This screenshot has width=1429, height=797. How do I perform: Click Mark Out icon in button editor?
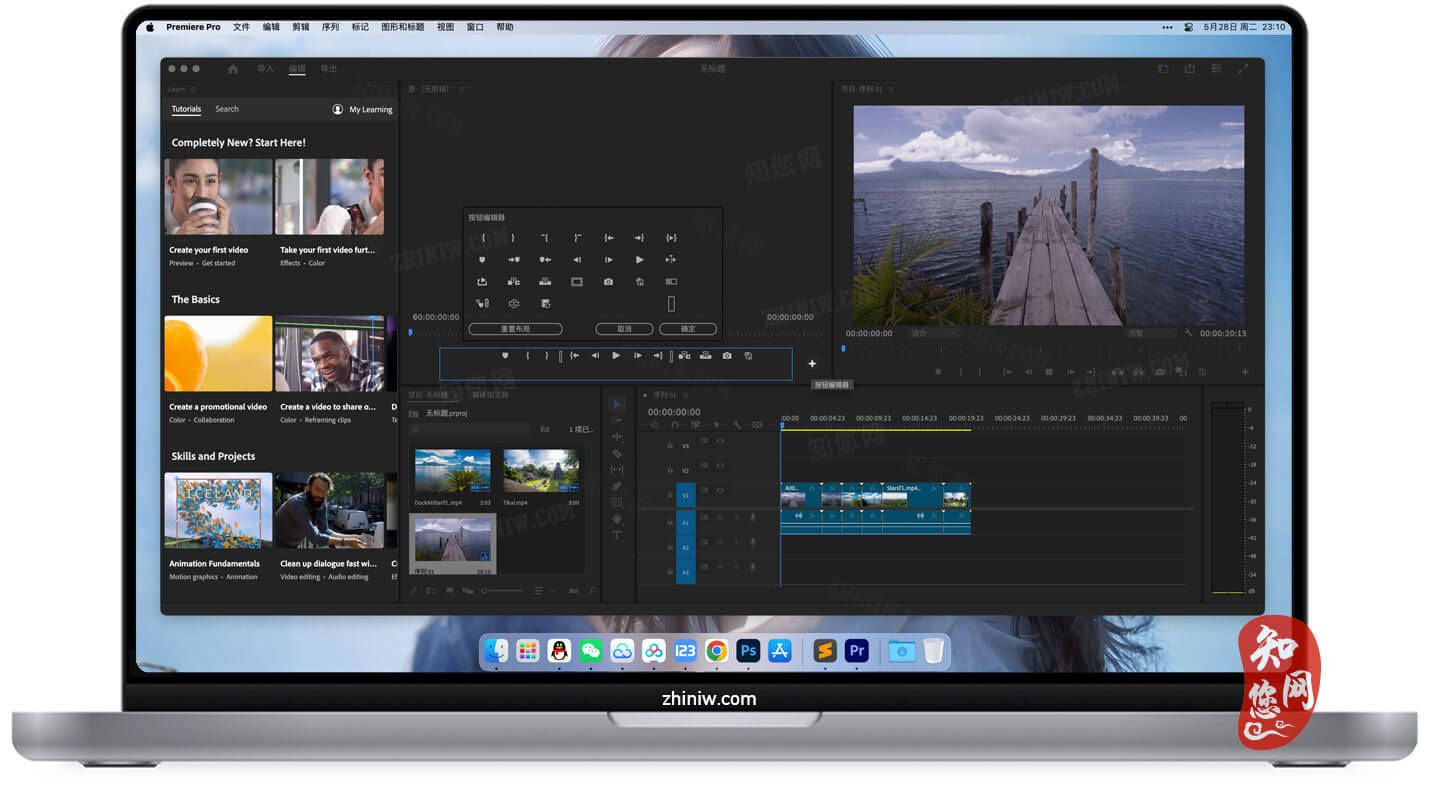(513, 238)
